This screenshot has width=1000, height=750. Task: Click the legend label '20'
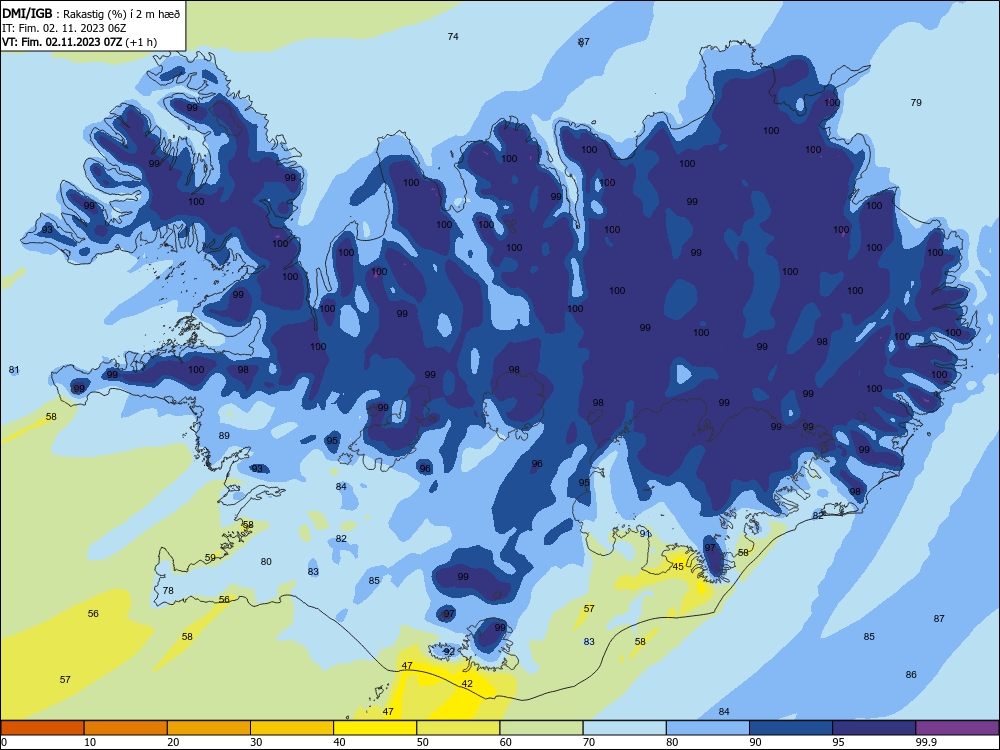[173, 742]
